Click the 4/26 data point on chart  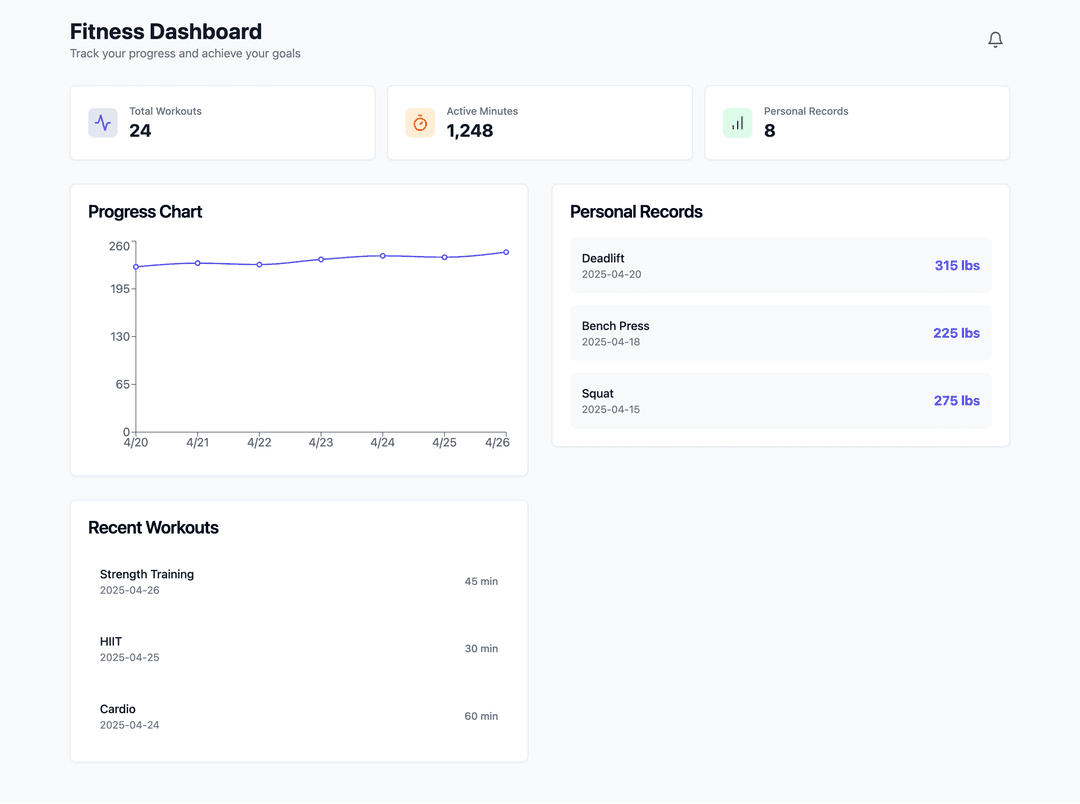pos(506,252)
